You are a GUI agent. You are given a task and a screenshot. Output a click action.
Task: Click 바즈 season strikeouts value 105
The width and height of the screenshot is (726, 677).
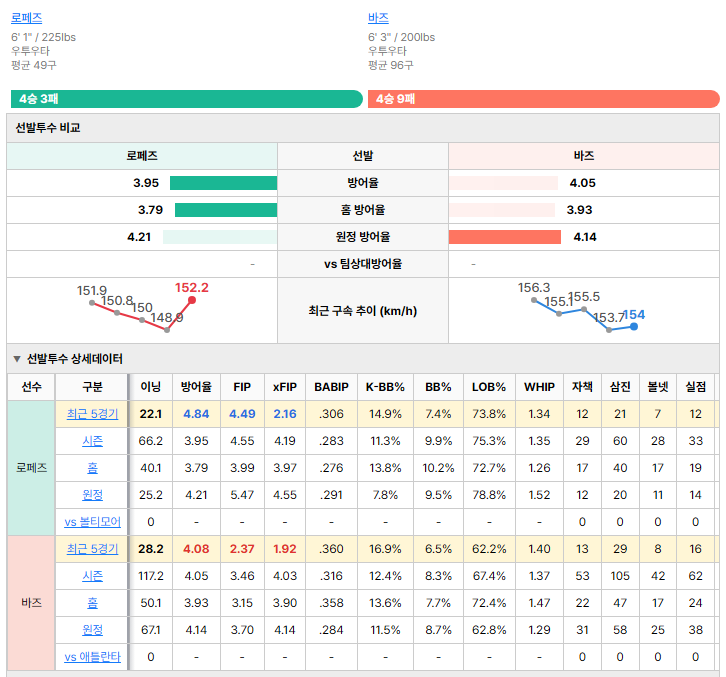(620, 576)
